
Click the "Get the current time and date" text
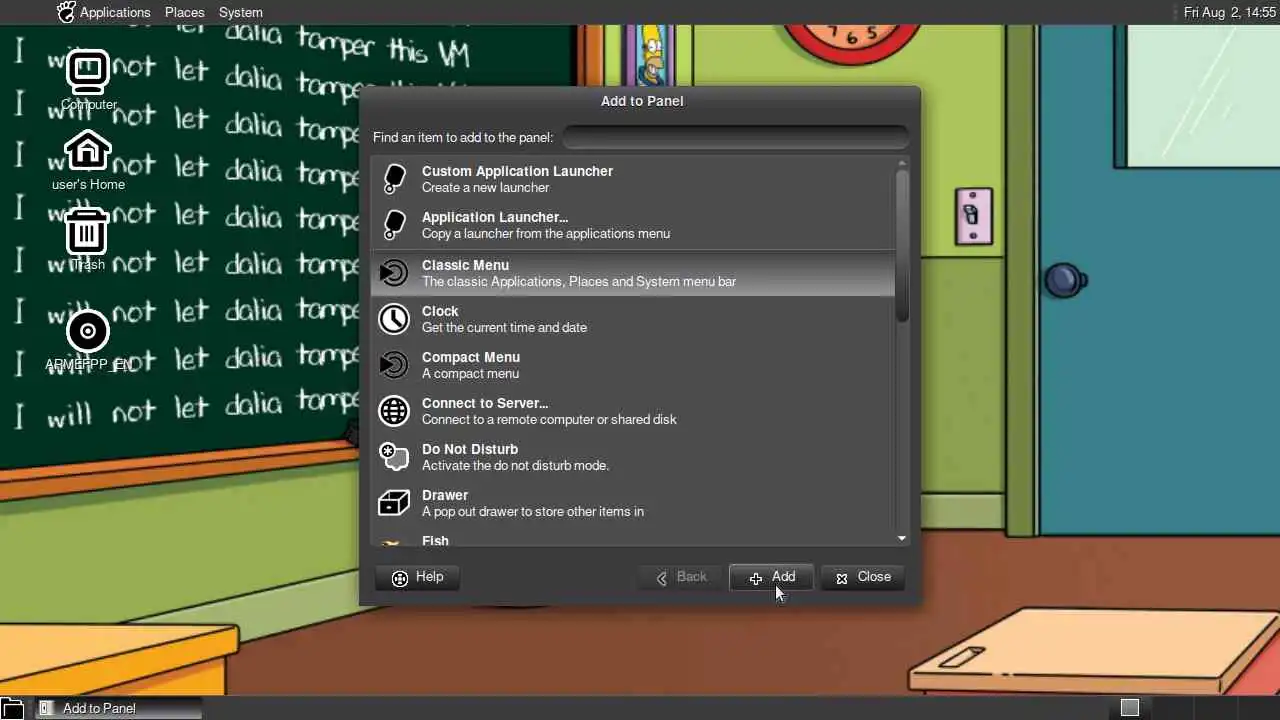click(x=504, y=327)
